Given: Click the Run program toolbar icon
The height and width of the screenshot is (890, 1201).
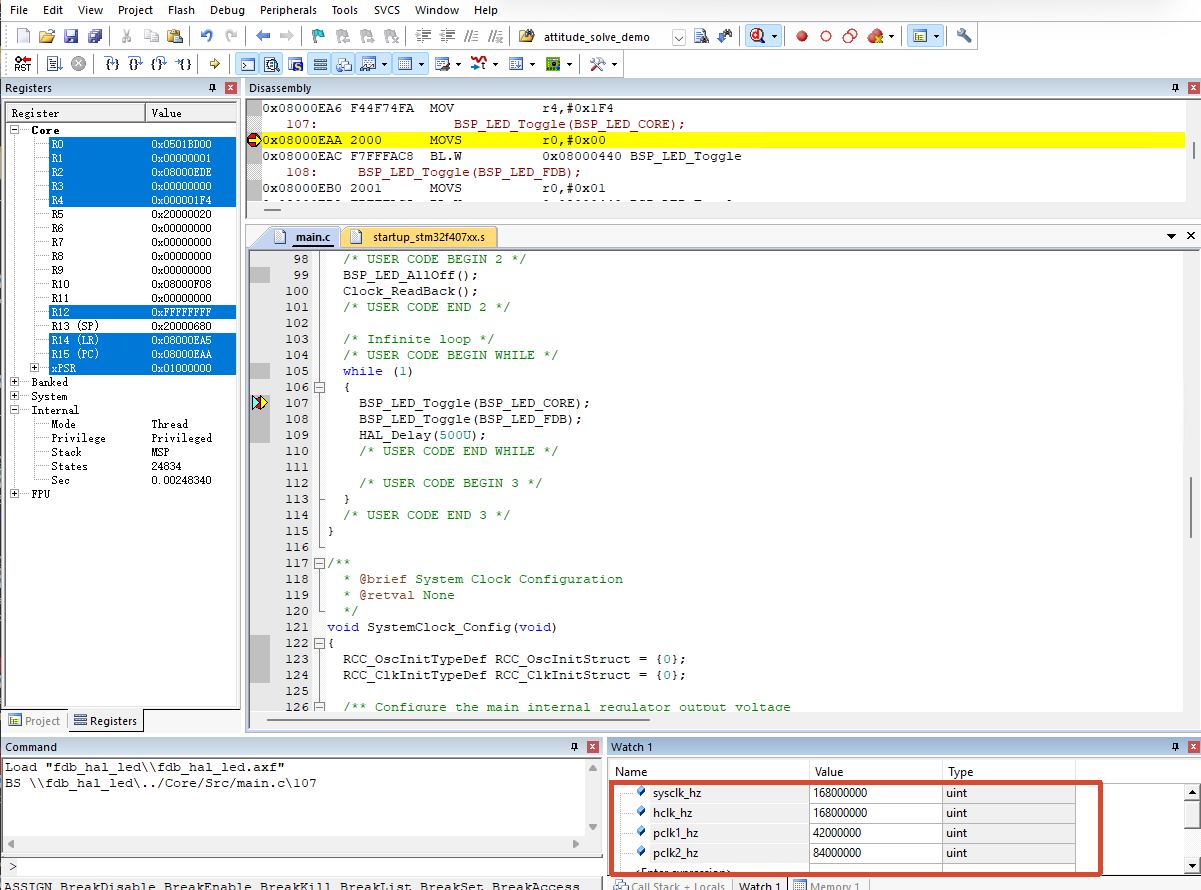Looking at the screenshot, I should [x=54, y=64].
